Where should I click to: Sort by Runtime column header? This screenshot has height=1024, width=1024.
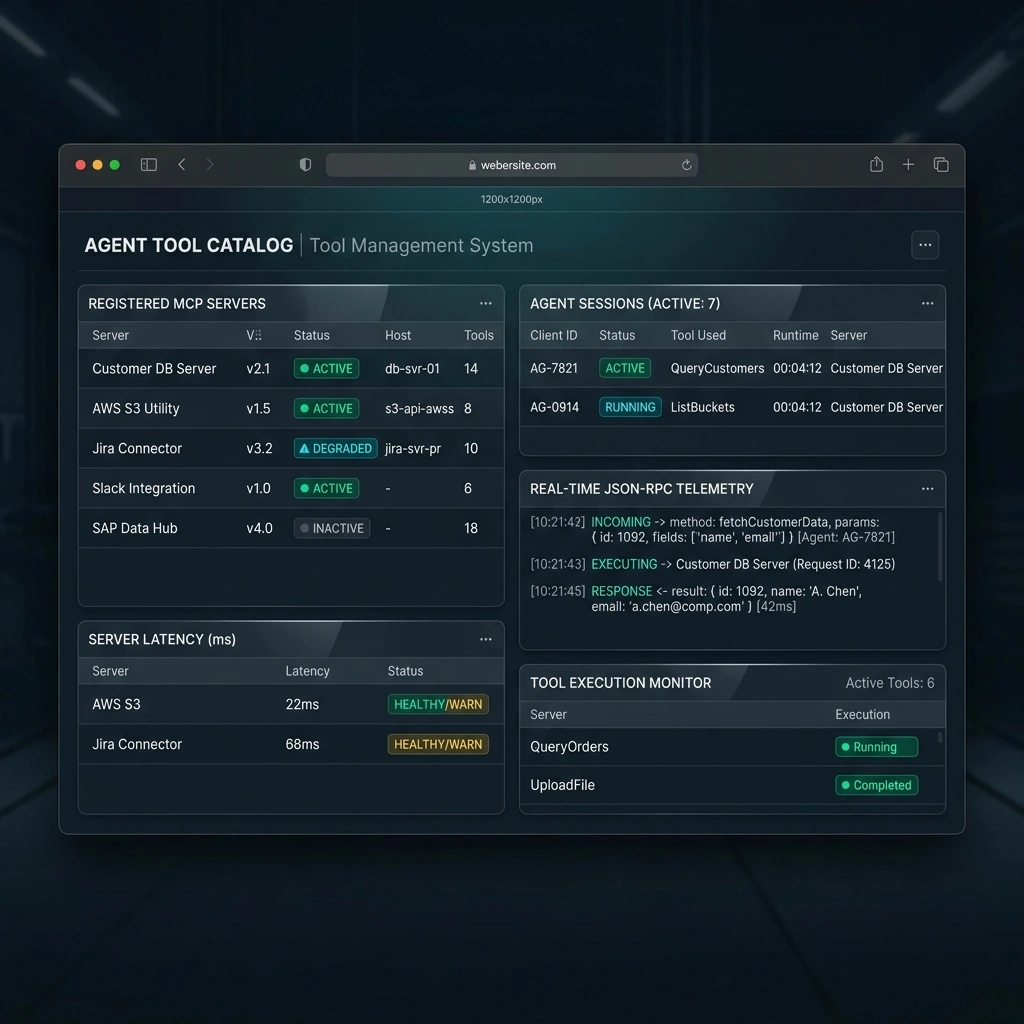(795, 335)
